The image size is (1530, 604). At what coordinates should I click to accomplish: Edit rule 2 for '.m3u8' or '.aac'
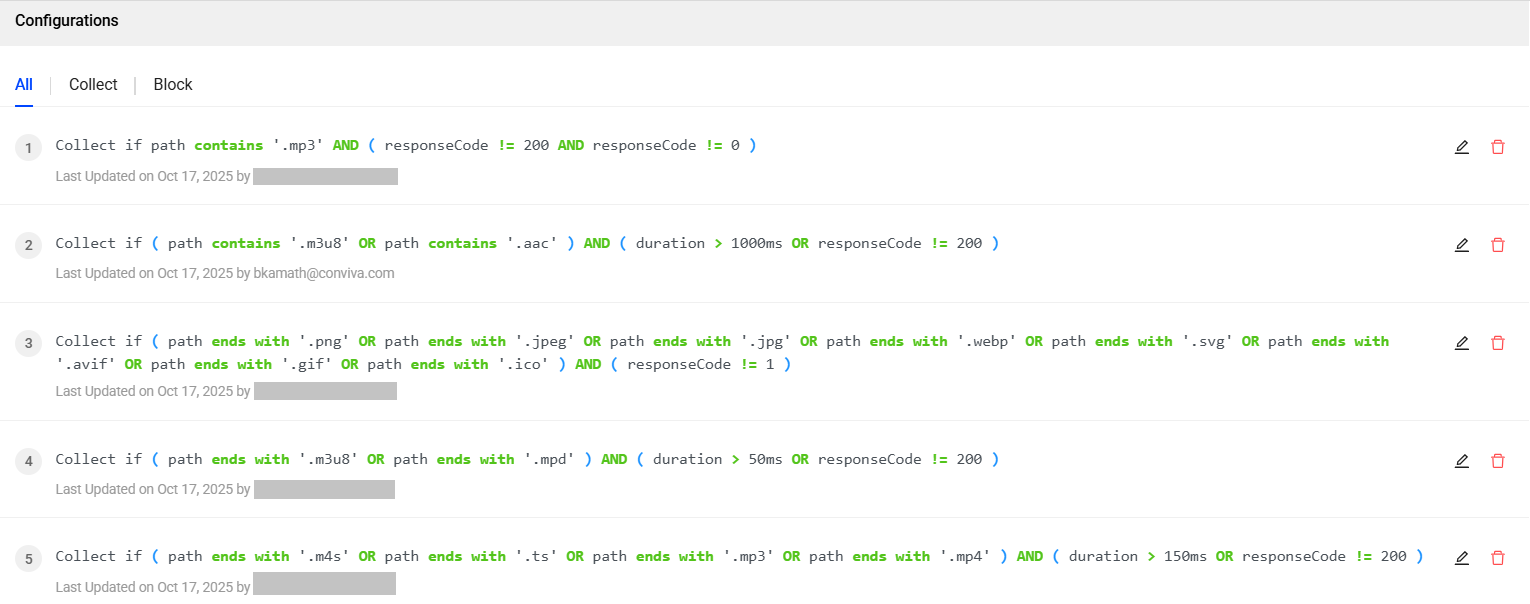(x=1462, y=245)
